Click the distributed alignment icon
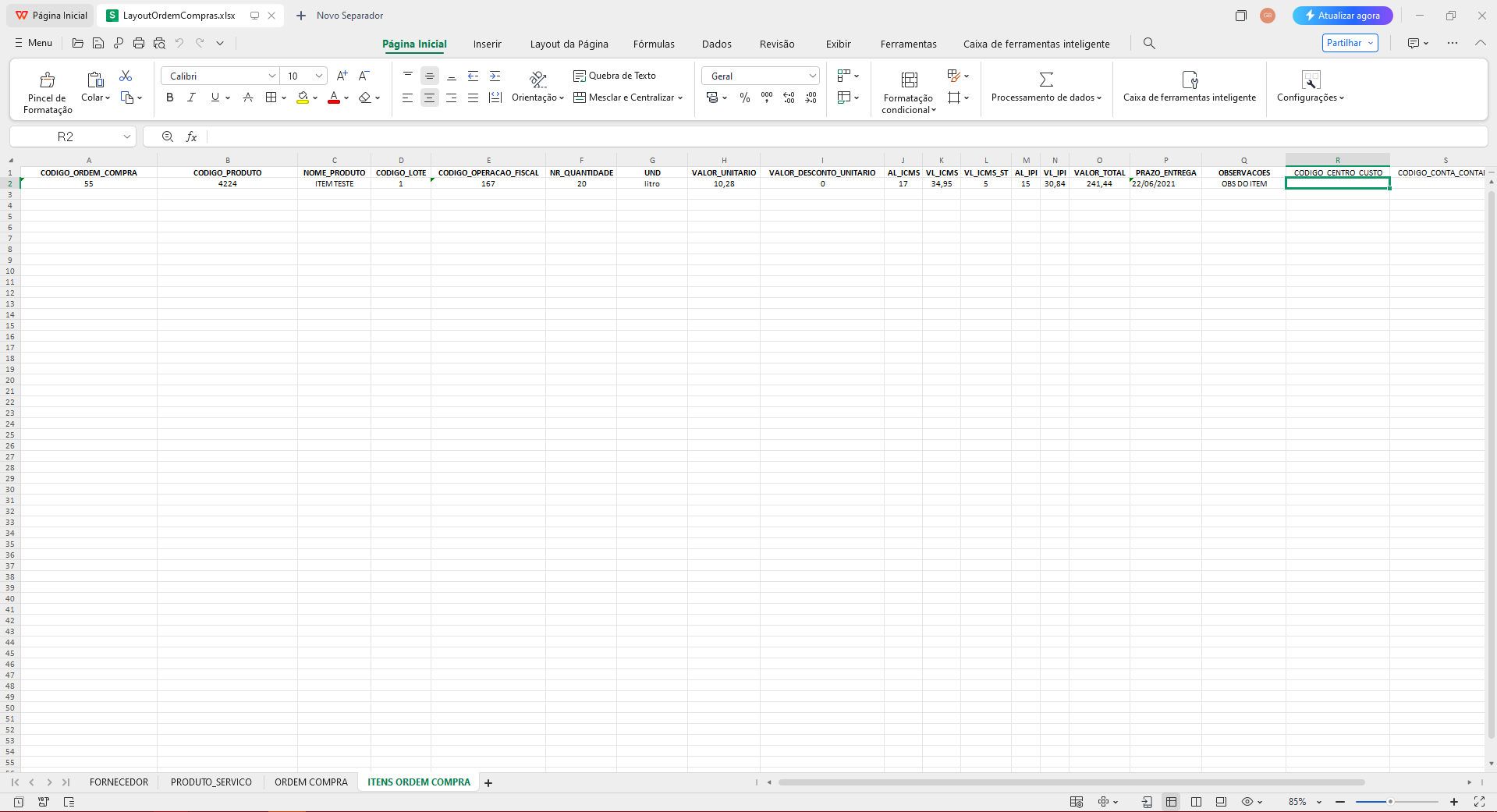The image size is (1497, 812). 495,98
